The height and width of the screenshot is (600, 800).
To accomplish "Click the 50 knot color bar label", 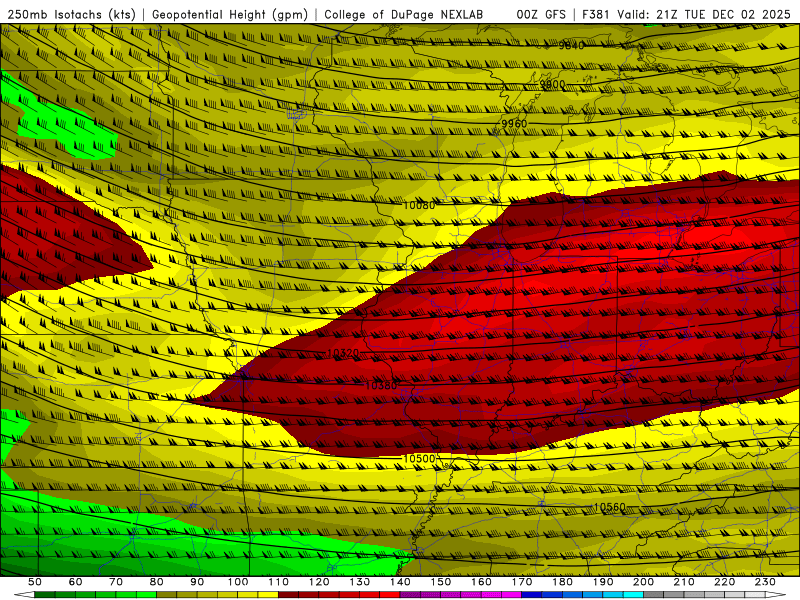I will point(35,582).
